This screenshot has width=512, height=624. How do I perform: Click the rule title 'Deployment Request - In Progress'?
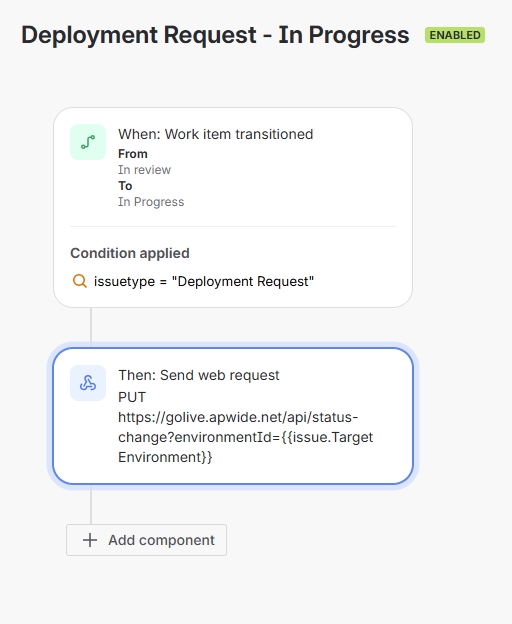click(x=215, y=35)
